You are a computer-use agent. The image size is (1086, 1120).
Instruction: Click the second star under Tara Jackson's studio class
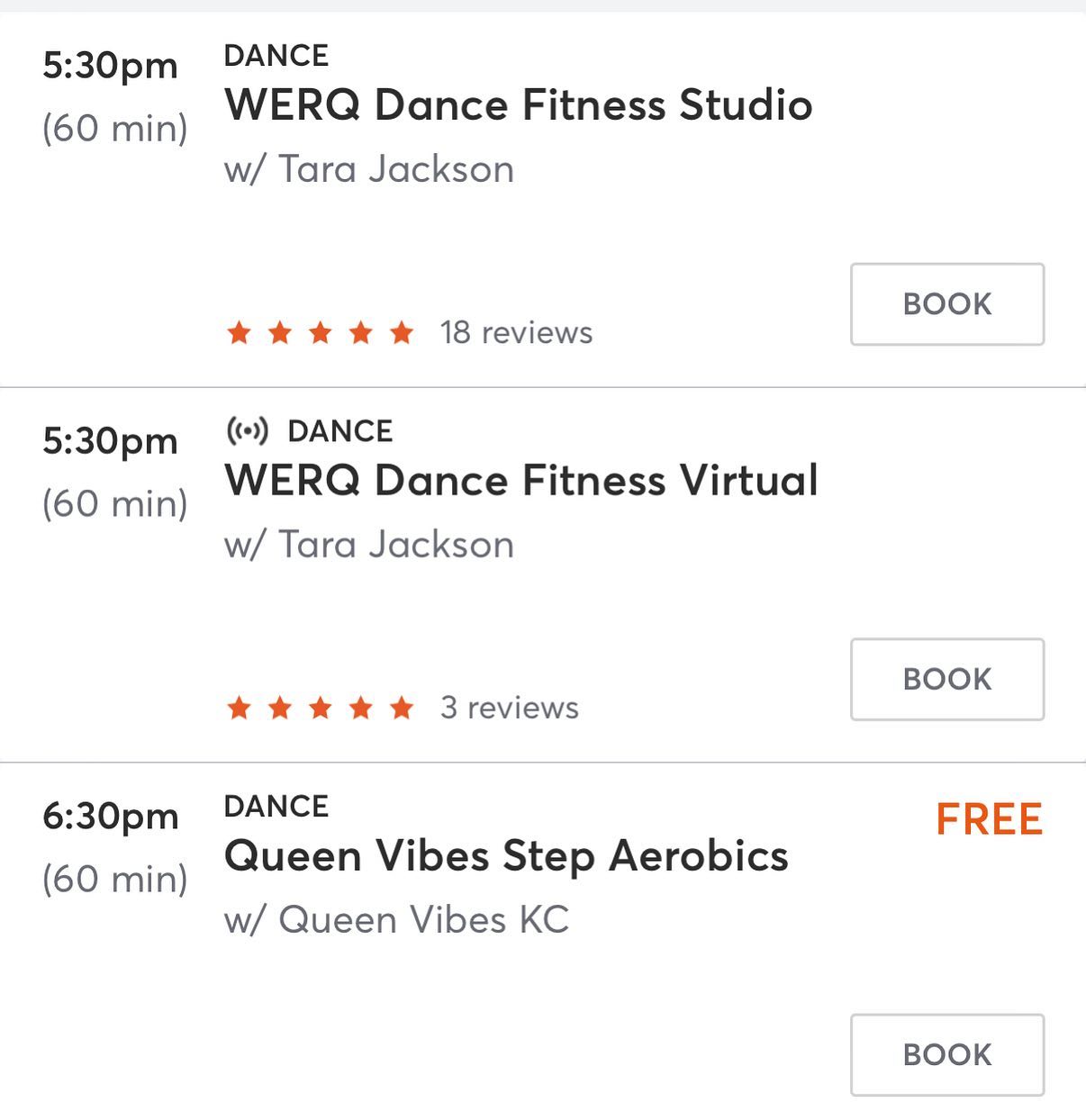pos(279,333)
